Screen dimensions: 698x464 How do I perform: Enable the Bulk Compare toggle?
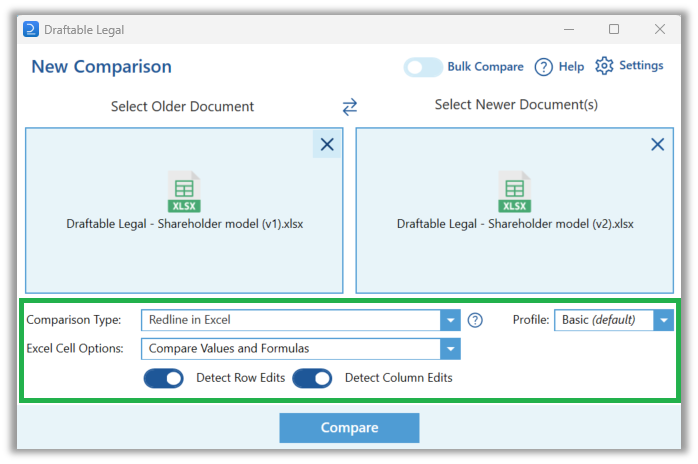point(423,67)
